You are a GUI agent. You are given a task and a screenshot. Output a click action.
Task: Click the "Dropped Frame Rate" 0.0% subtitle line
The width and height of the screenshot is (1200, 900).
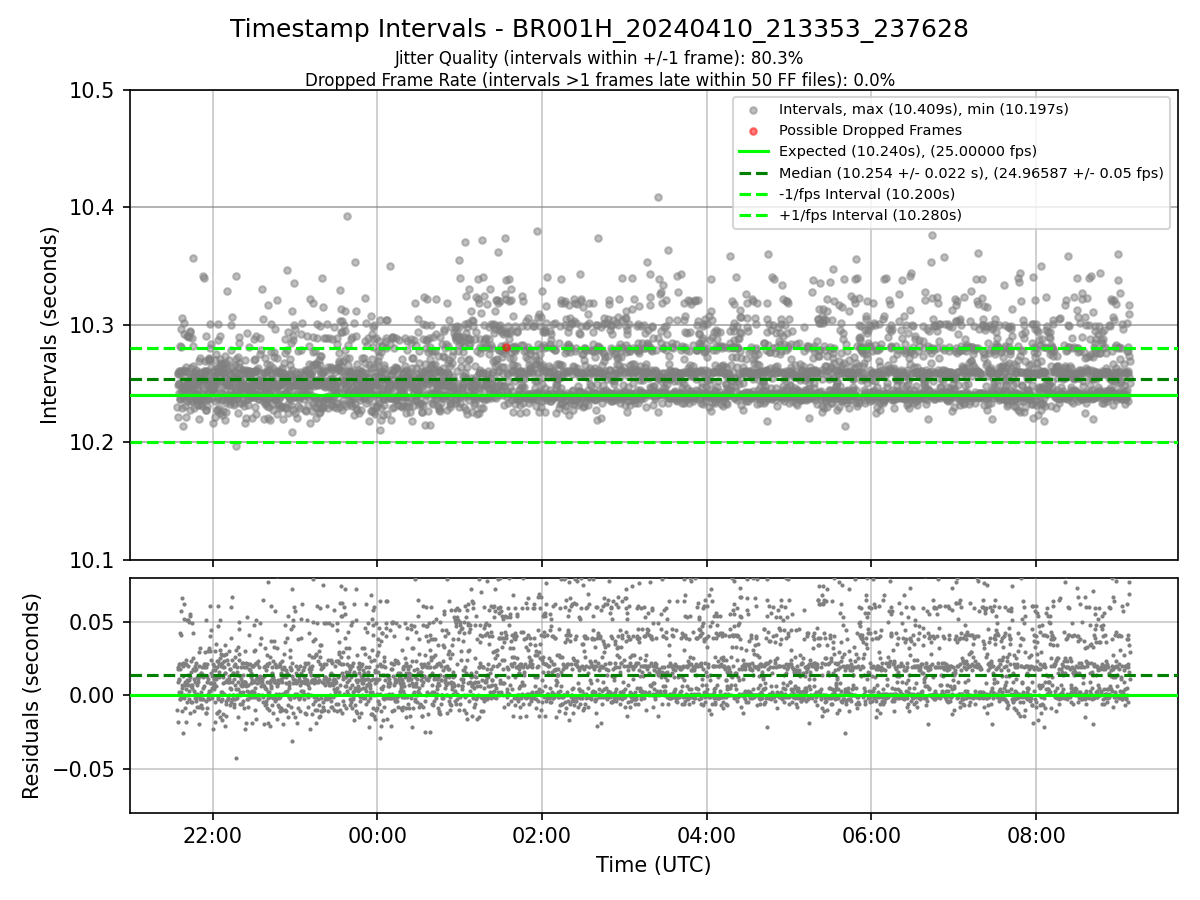click(599, 80)
